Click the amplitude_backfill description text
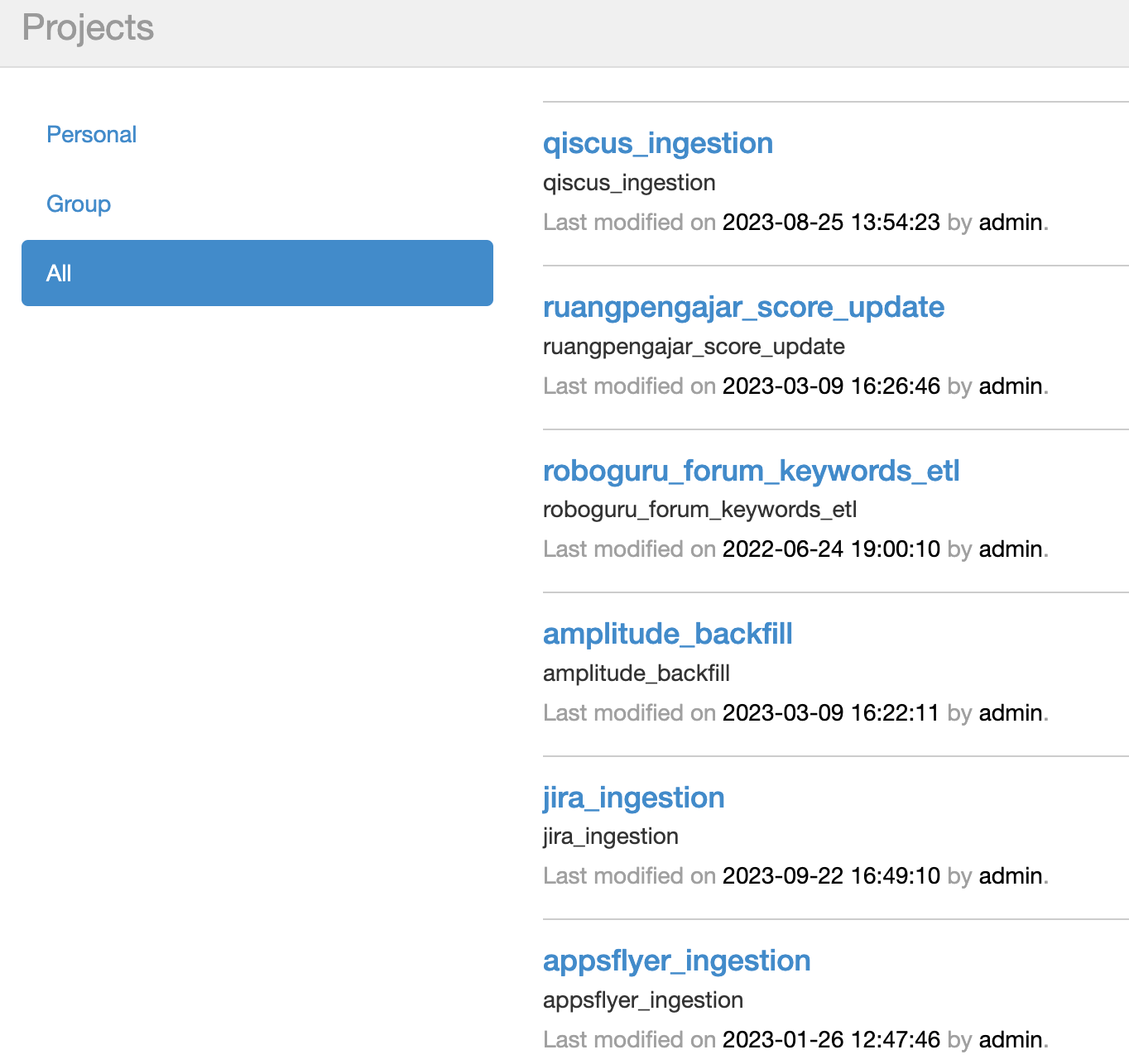 coord(636,673)
